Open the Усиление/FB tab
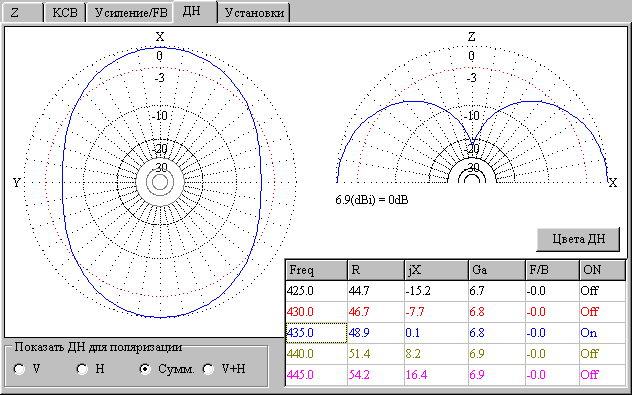632x395 pixels. click(130, 13)
